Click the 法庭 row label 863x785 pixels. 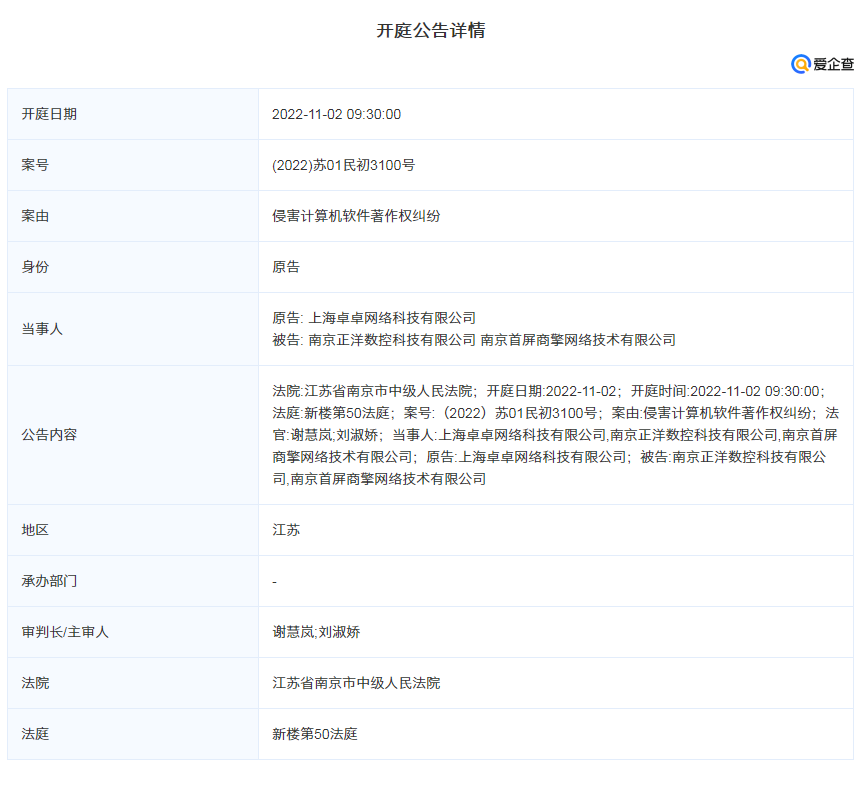(x=35, y=734)
